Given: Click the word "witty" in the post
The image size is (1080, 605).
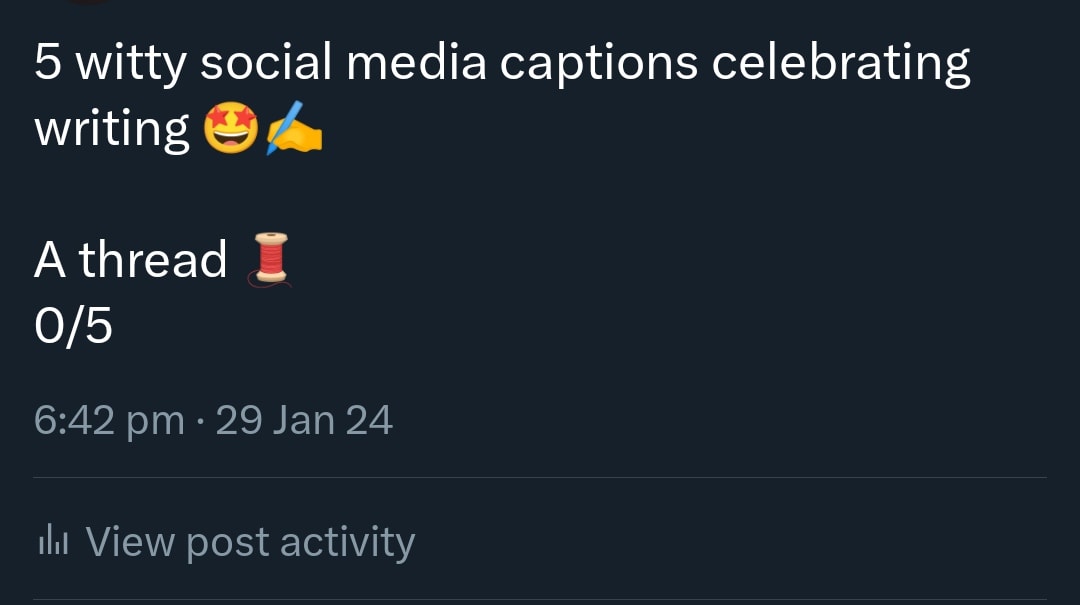Looking at the screenshot, I should (130, 64).
